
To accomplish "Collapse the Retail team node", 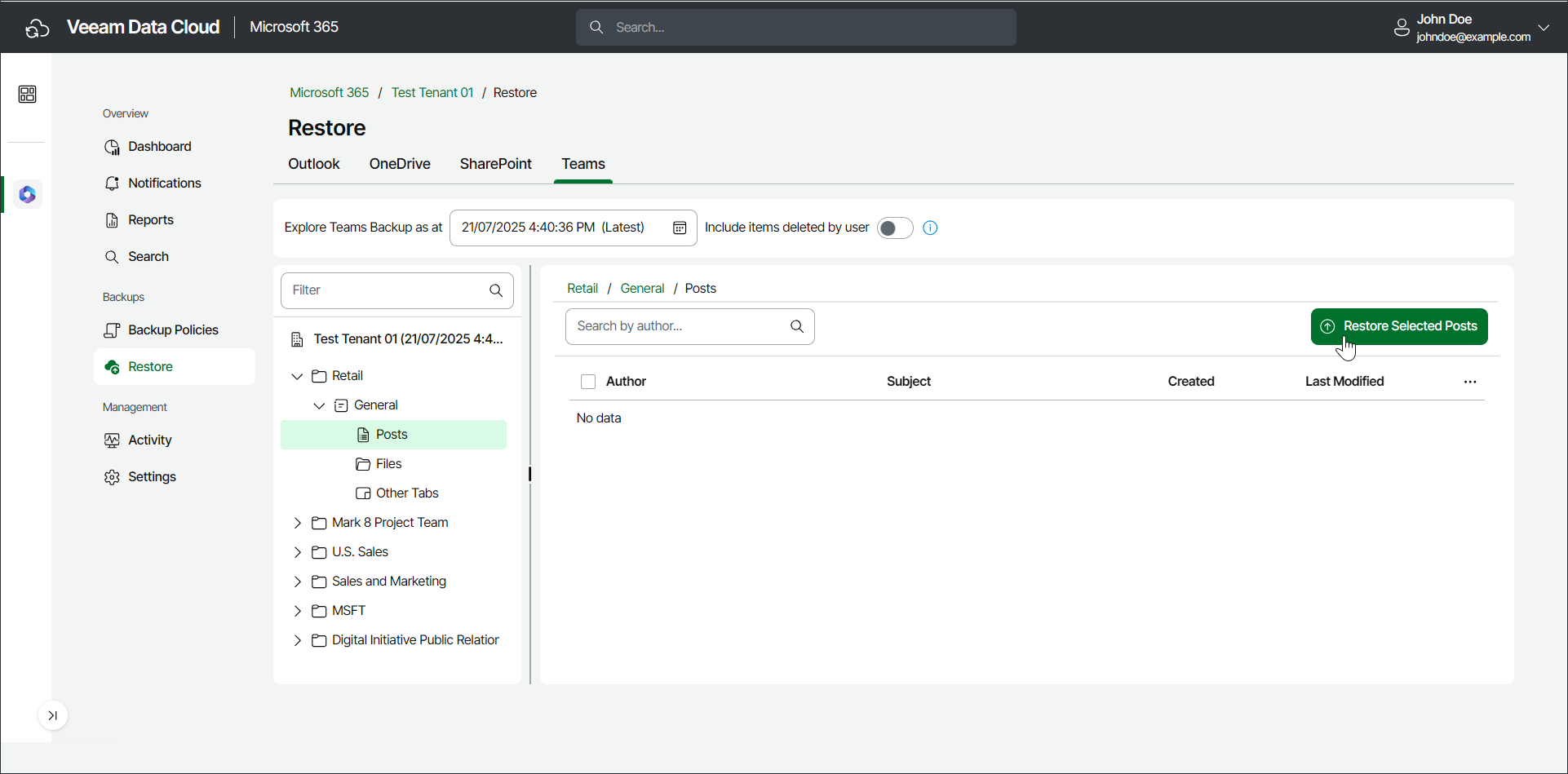I will click(x=297, y=376).
